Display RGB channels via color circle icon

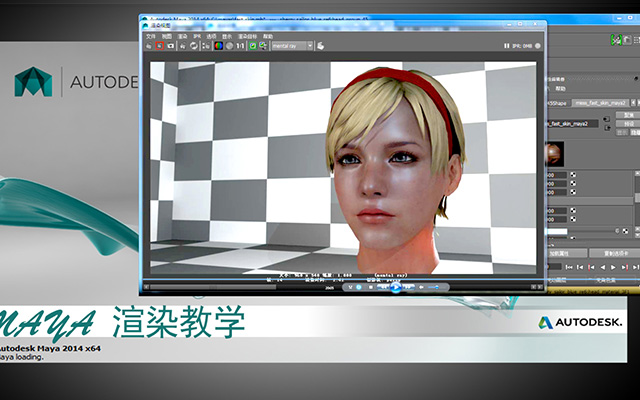click(x=219, y=46)
